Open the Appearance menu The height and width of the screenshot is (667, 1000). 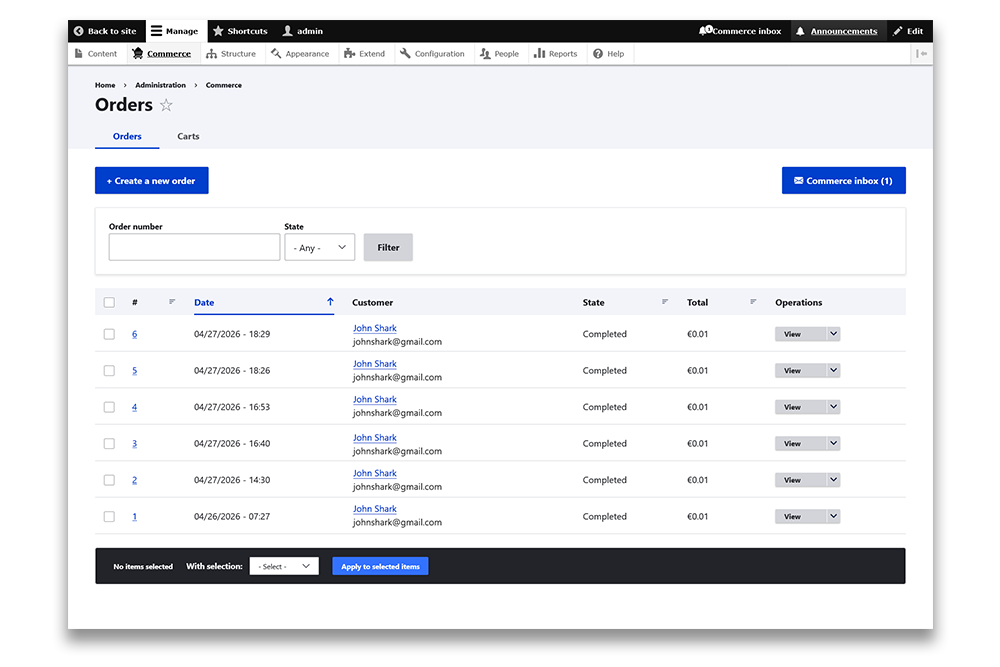tap(300, 54)
